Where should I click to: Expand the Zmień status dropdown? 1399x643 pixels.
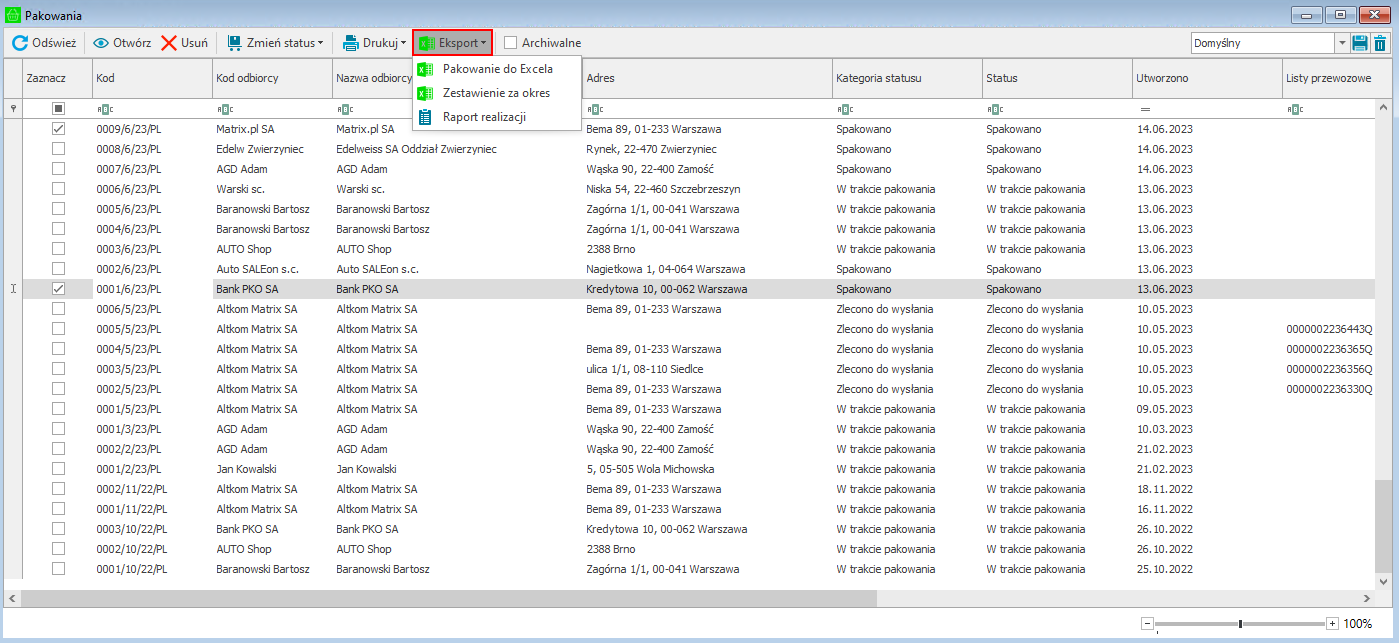(275, 43)
